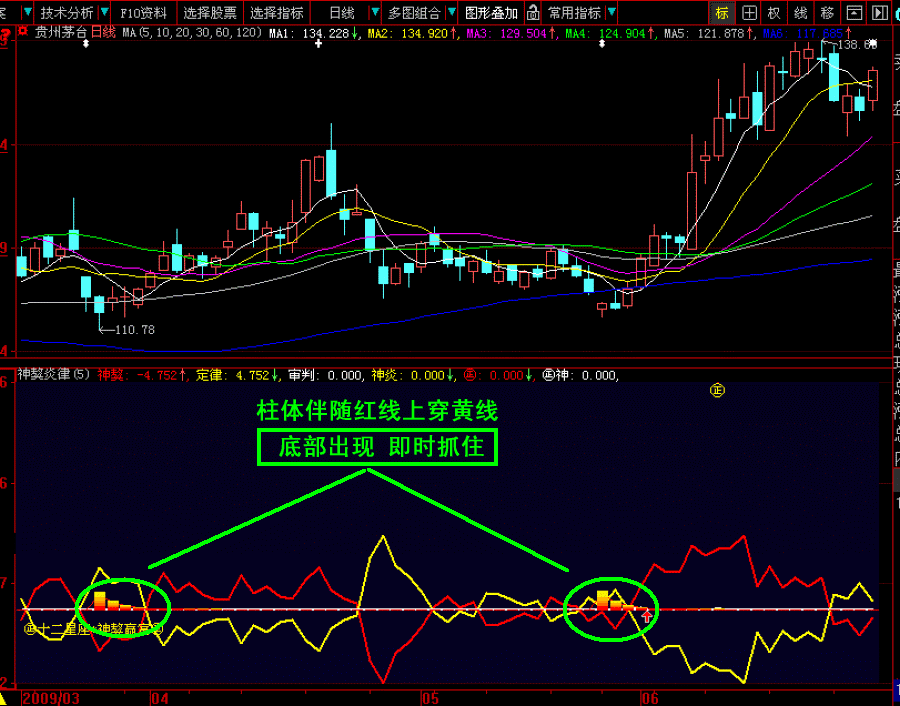The width and height of the screenshot is (900, 706).
Task: Toggle the yellow 标 toolbar button
Action: (x=722, y=13)
